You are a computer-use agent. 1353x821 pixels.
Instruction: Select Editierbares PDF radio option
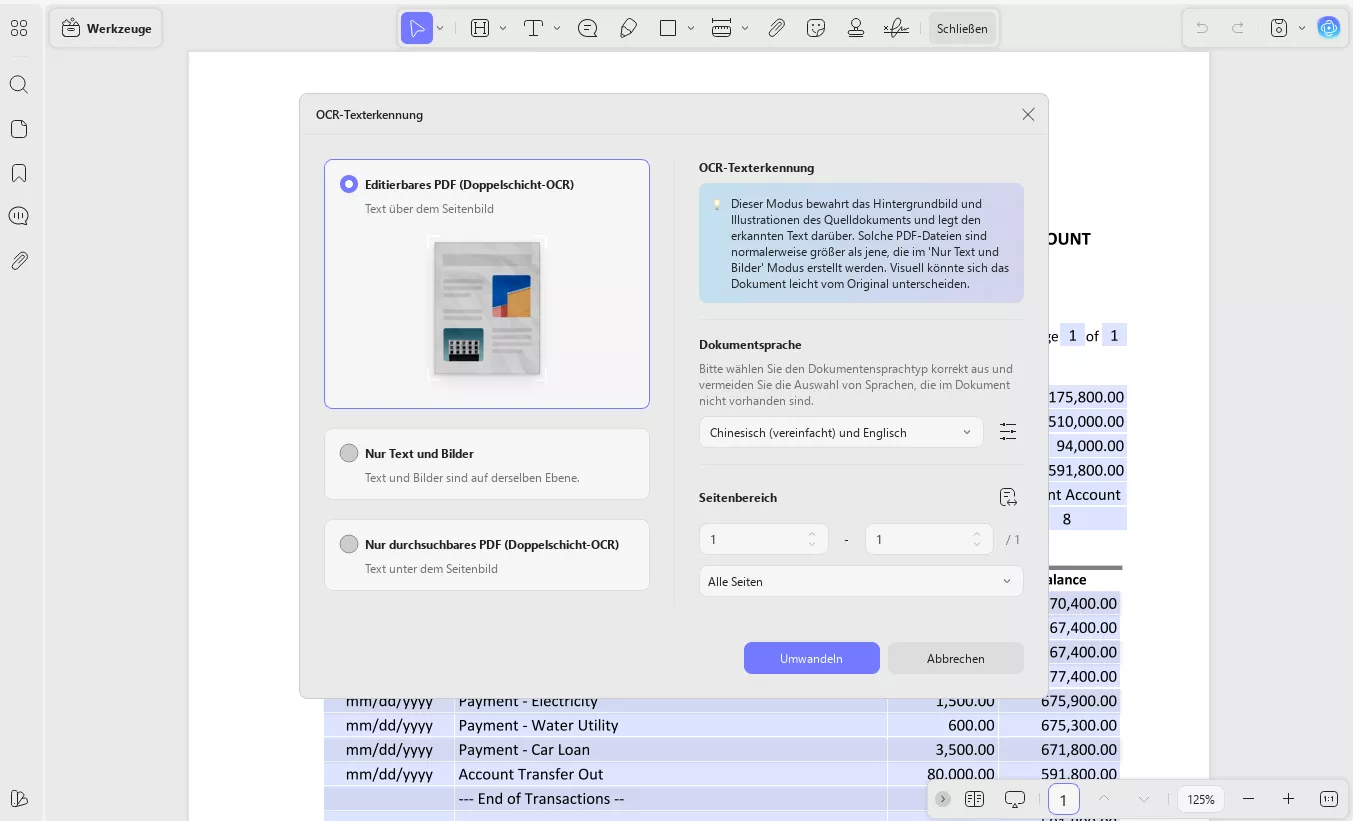349,184
